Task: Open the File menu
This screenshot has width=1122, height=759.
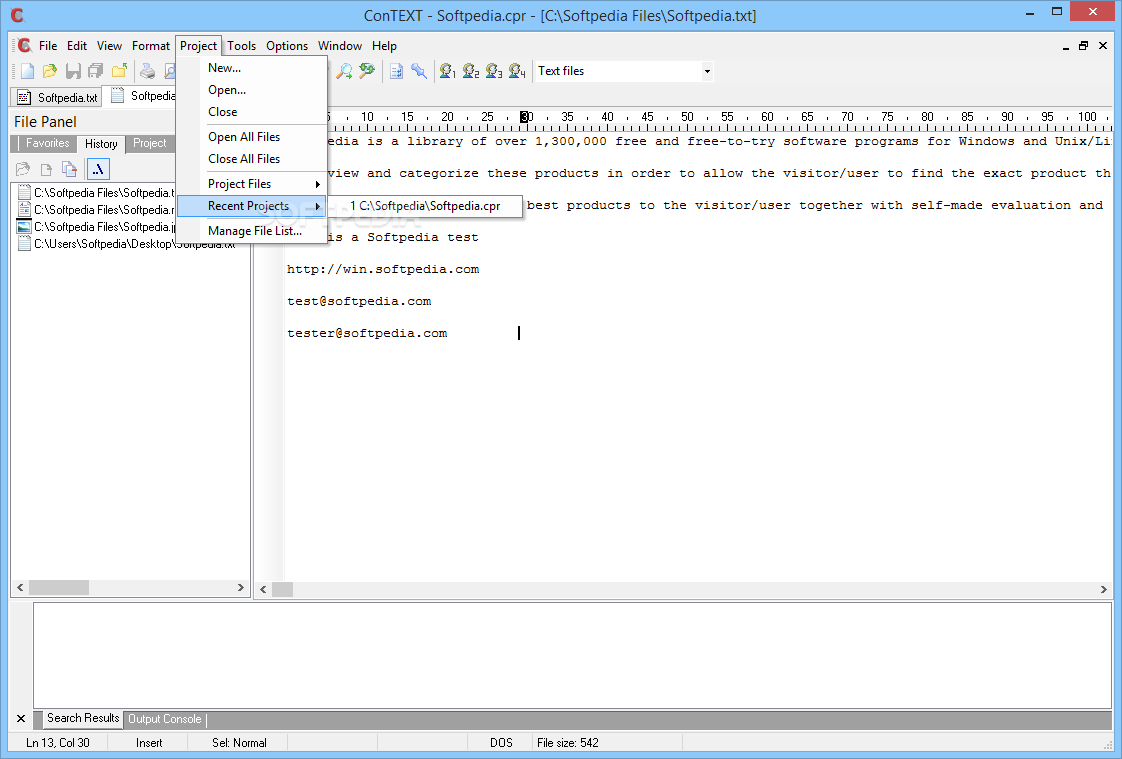Action: coord(48,46)
